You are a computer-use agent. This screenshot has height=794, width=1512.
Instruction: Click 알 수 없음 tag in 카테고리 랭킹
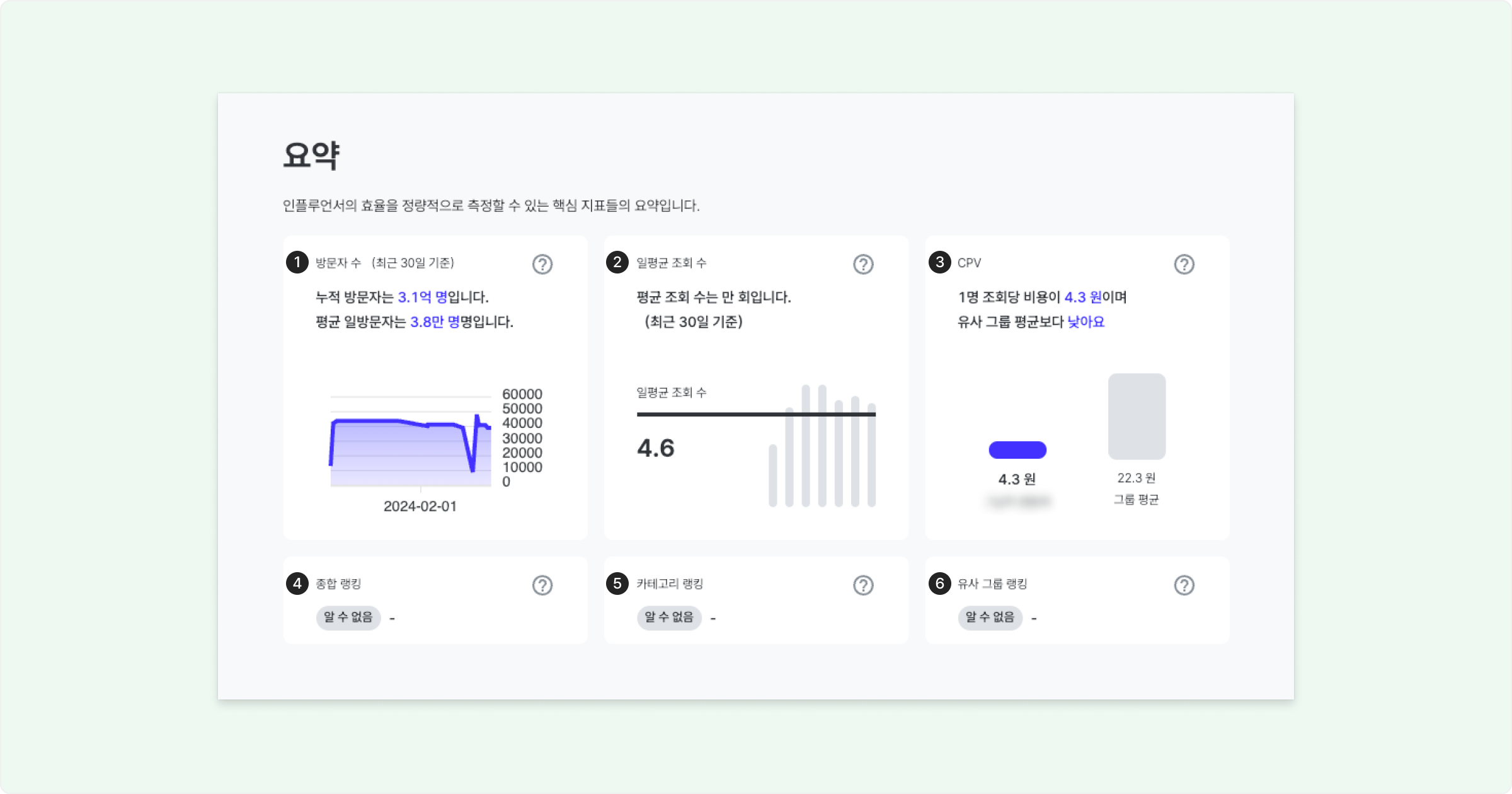pyautogui.click(x=668, y=617)
